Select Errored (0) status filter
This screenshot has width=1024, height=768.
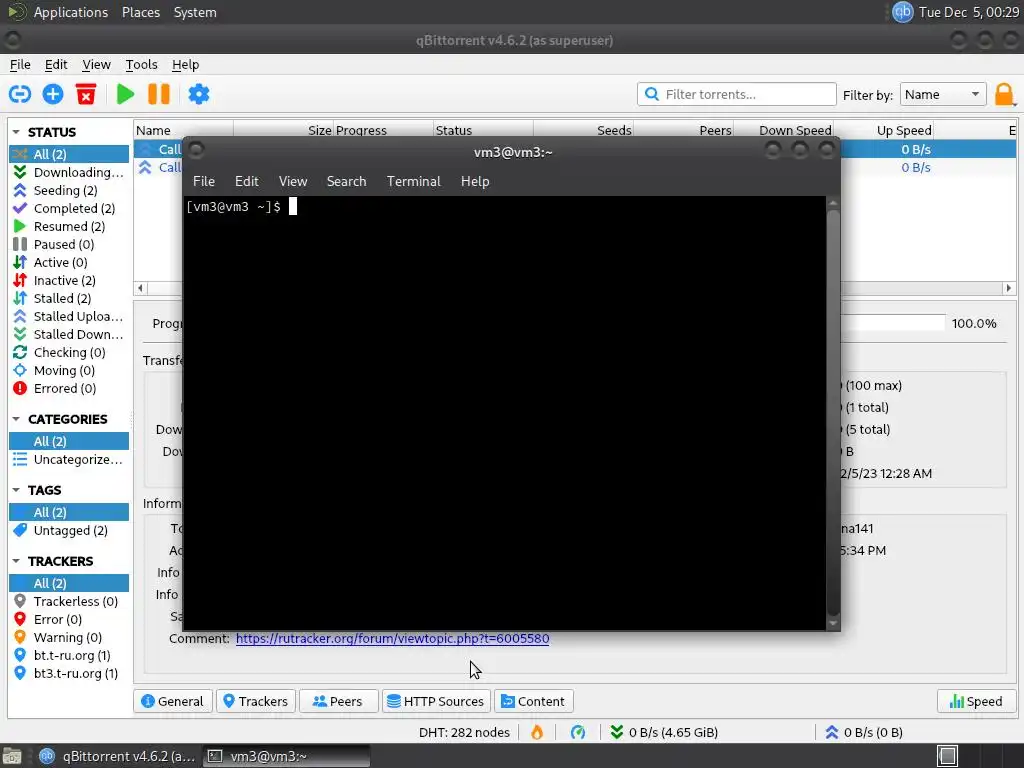pyautogui.click(x=69, y=389)
